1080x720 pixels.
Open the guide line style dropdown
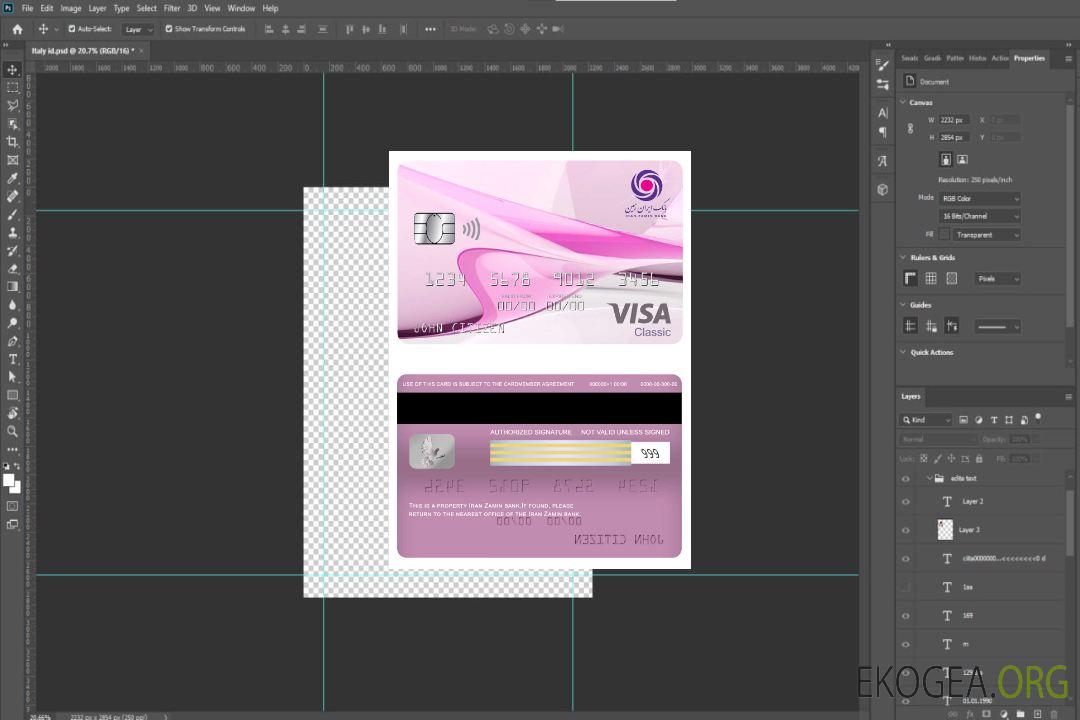tap(998, 327)
